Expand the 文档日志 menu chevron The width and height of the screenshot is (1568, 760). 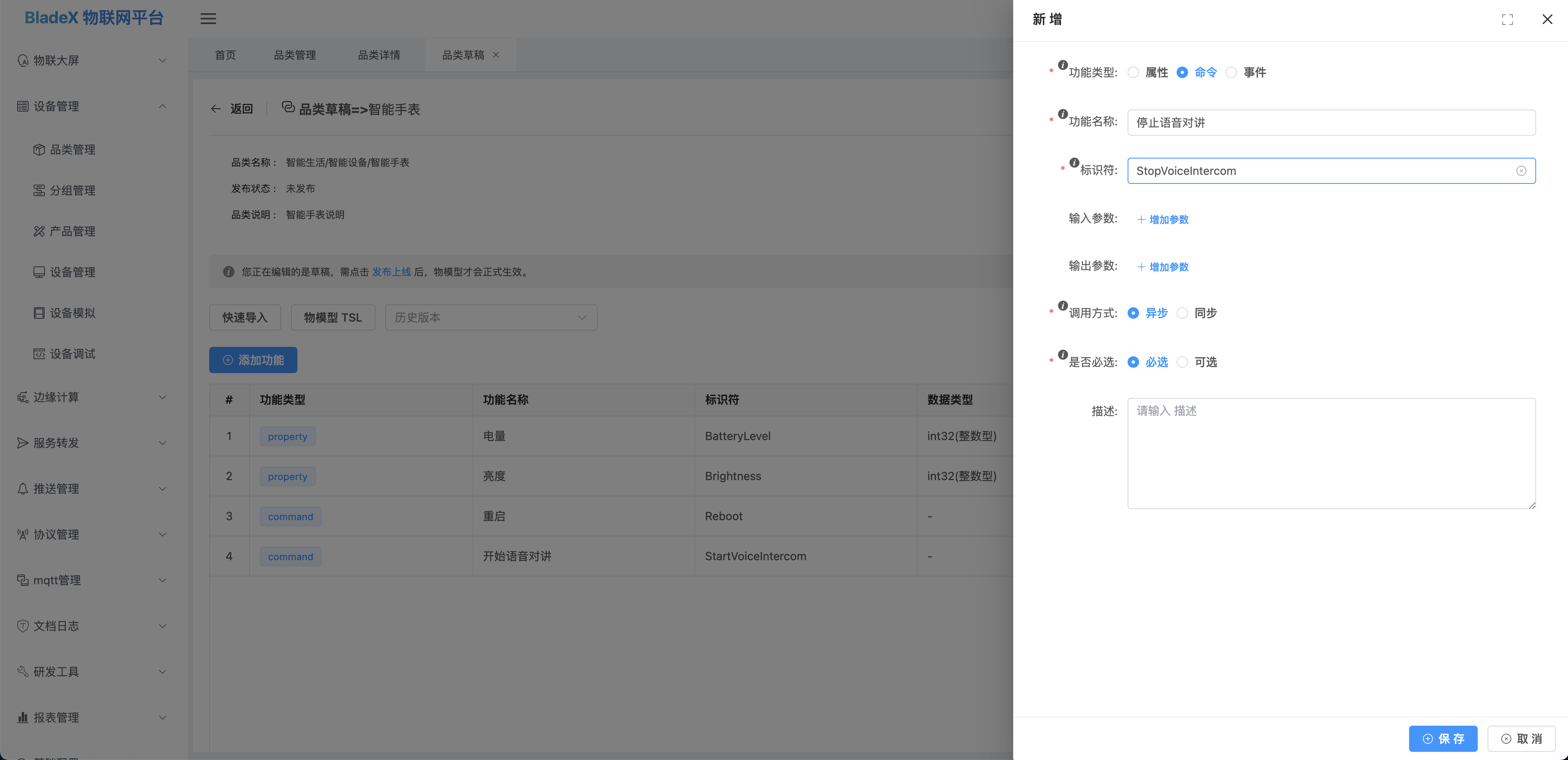click(163, 626)
